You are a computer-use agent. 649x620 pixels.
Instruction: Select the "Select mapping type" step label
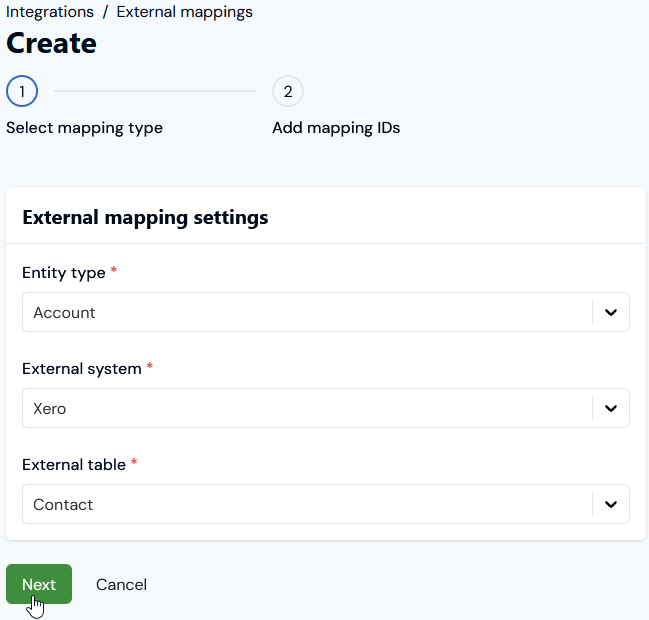[84, 128]
